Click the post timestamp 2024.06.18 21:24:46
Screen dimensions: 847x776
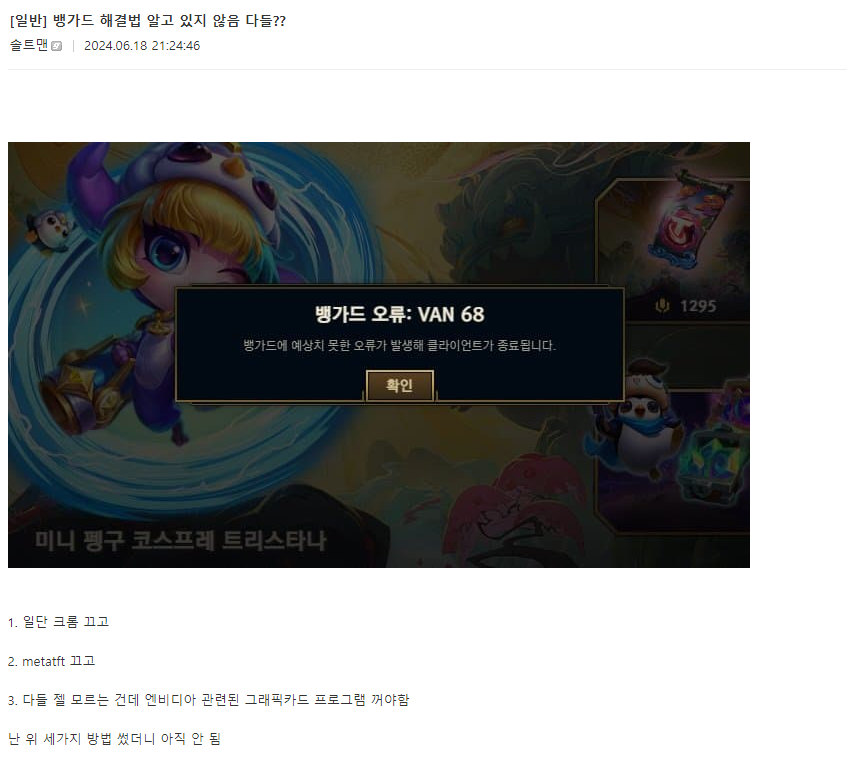[x=142, y=46]
